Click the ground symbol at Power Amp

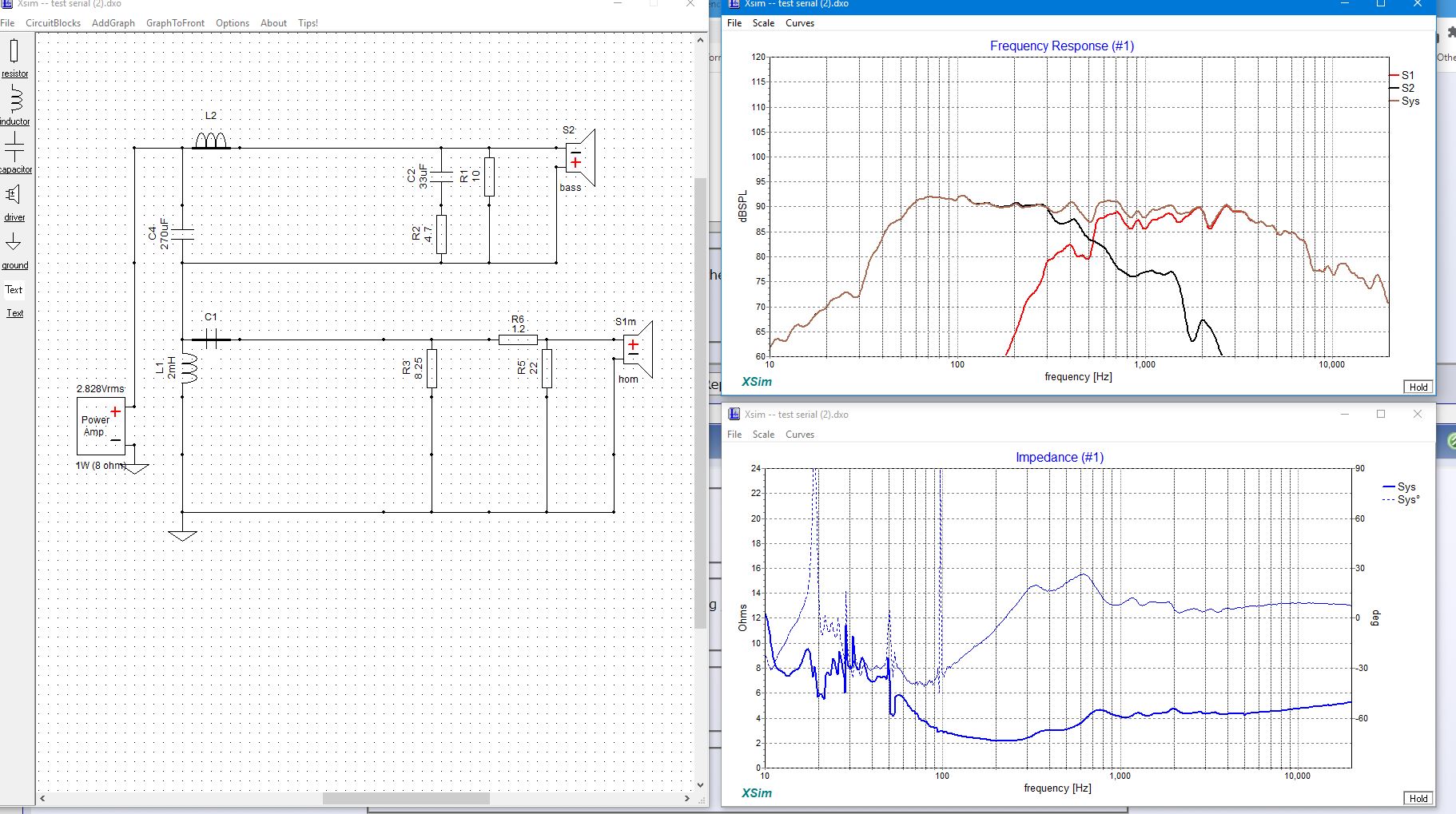point(135,468)
